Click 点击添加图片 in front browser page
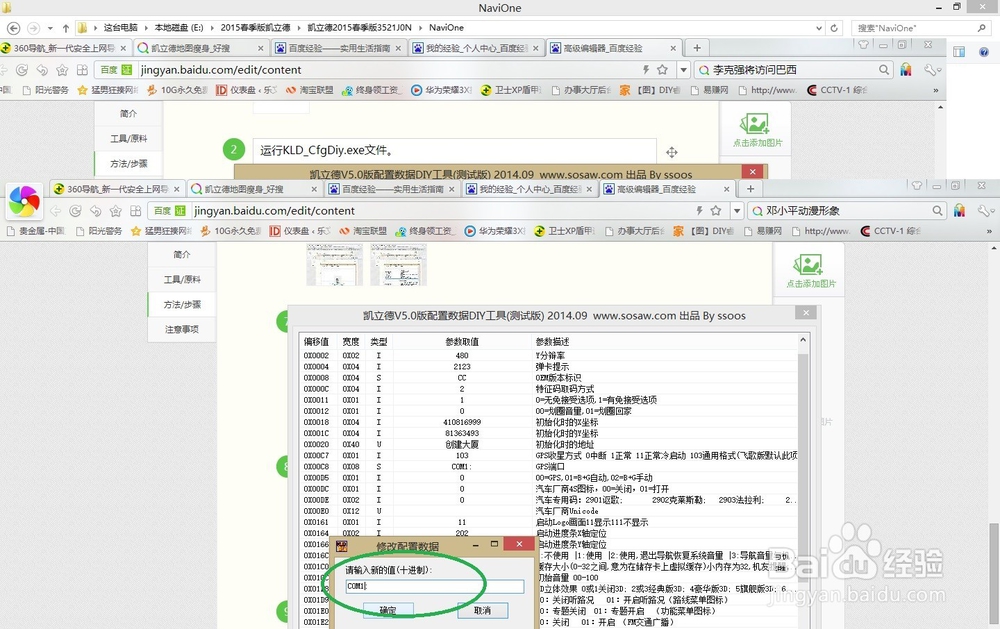Viewport: 1000px width, 629px height. (810, 271)
